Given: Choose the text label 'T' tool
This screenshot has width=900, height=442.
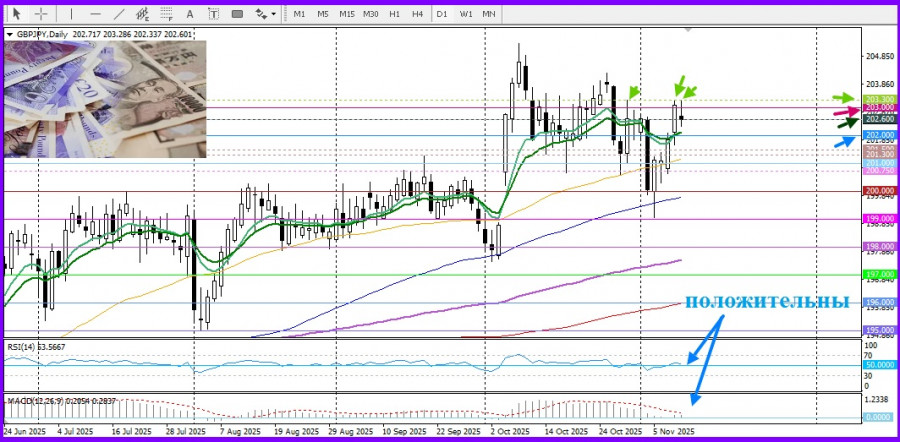Looking at the screenshot, I should (214, 14).
